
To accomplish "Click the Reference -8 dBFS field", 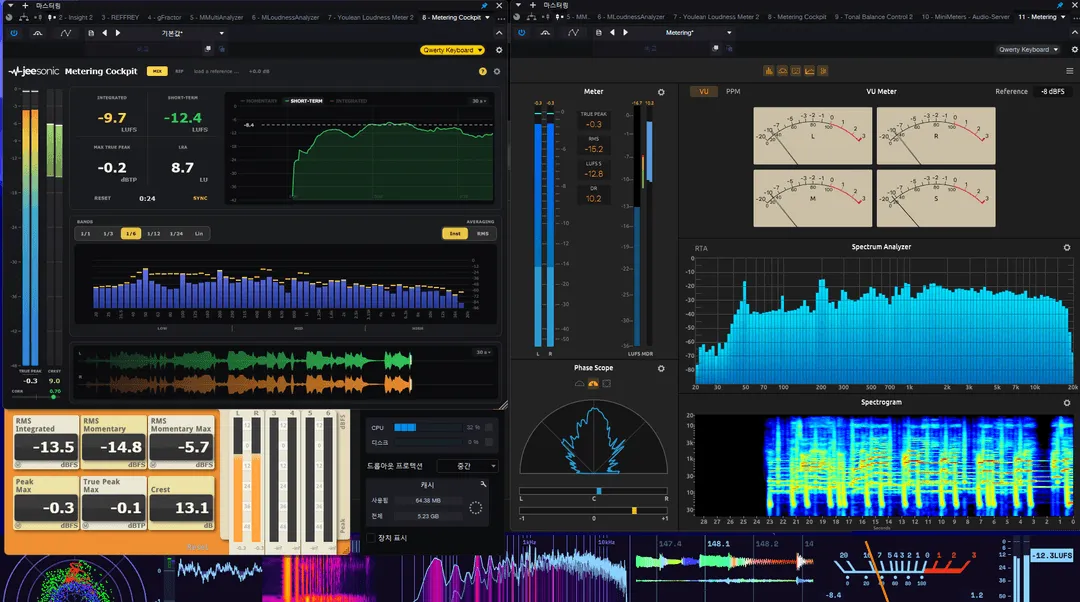I will pyautogui.click(x=1052, y=92).
